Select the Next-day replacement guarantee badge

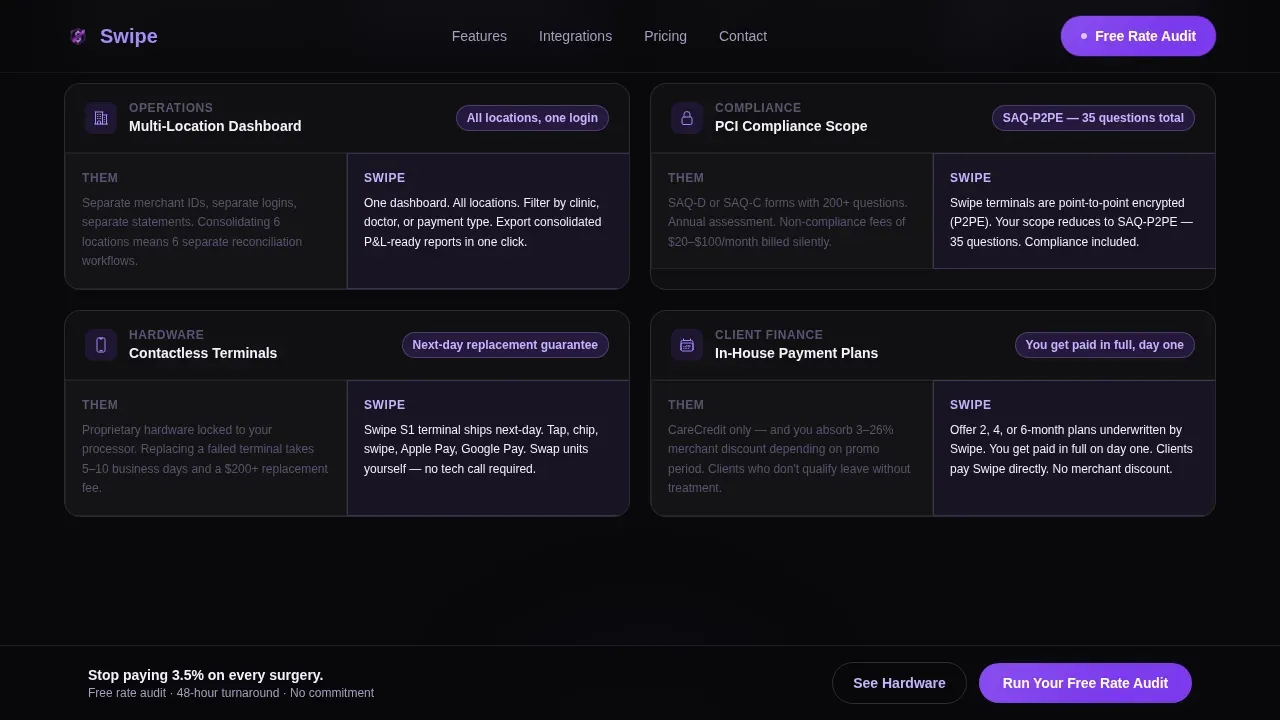click(x=505, y=345)
